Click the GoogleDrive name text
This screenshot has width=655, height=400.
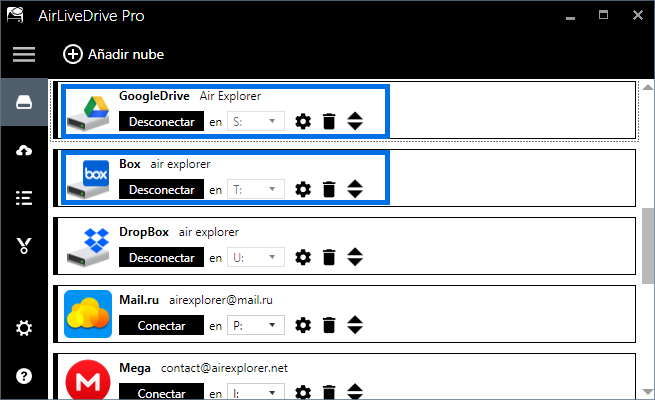click(x=154, y=96)
